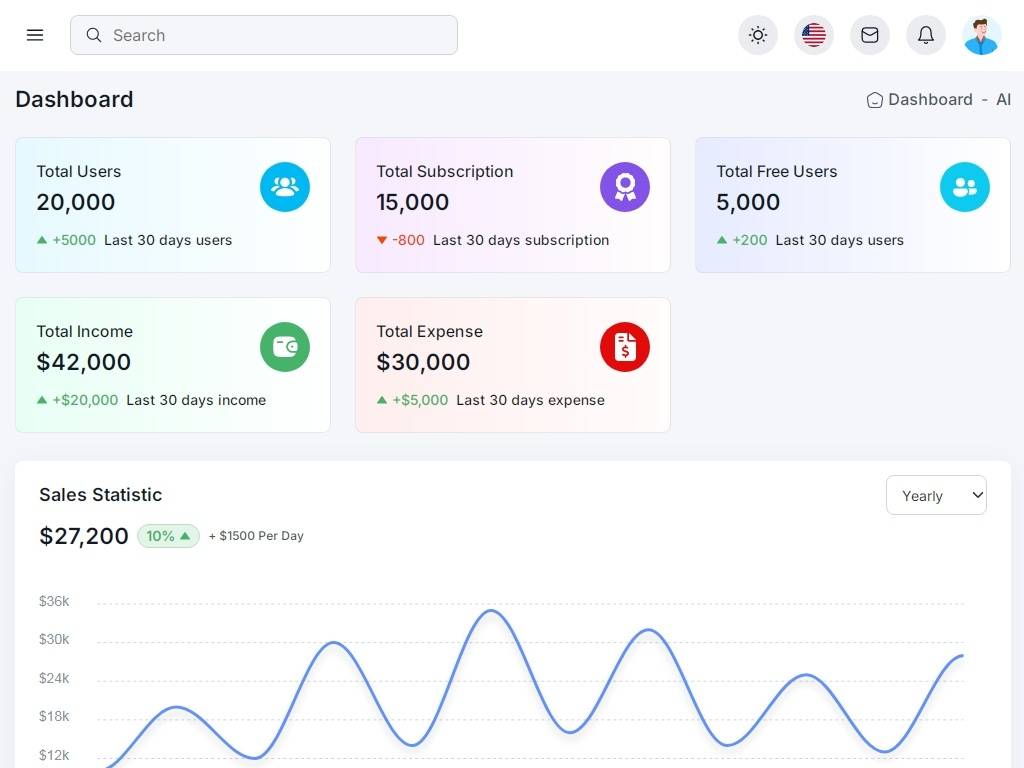Expand the Yearly period dropdown
Viewport: 1024px width, 768px height.
click(936, 495)
